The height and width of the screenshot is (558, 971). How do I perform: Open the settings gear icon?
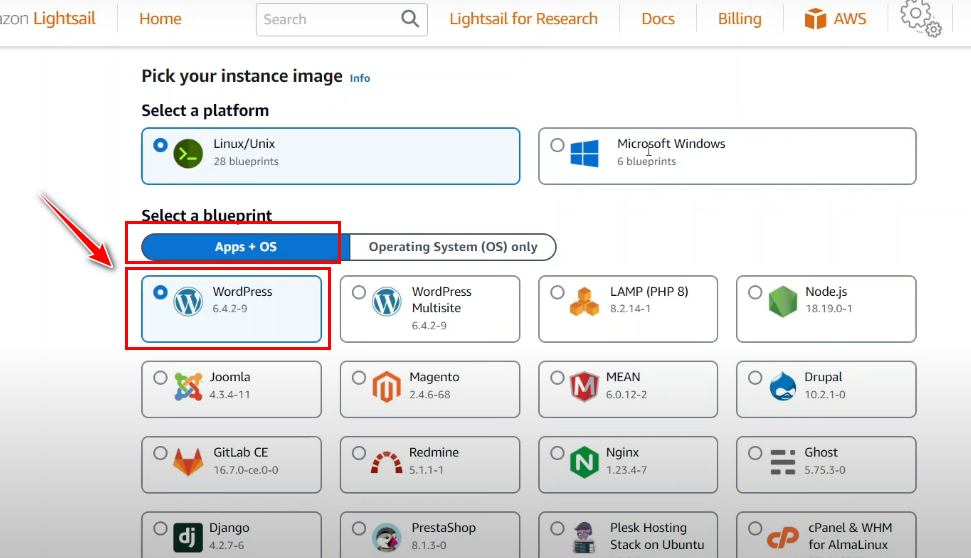pos(921,18)
